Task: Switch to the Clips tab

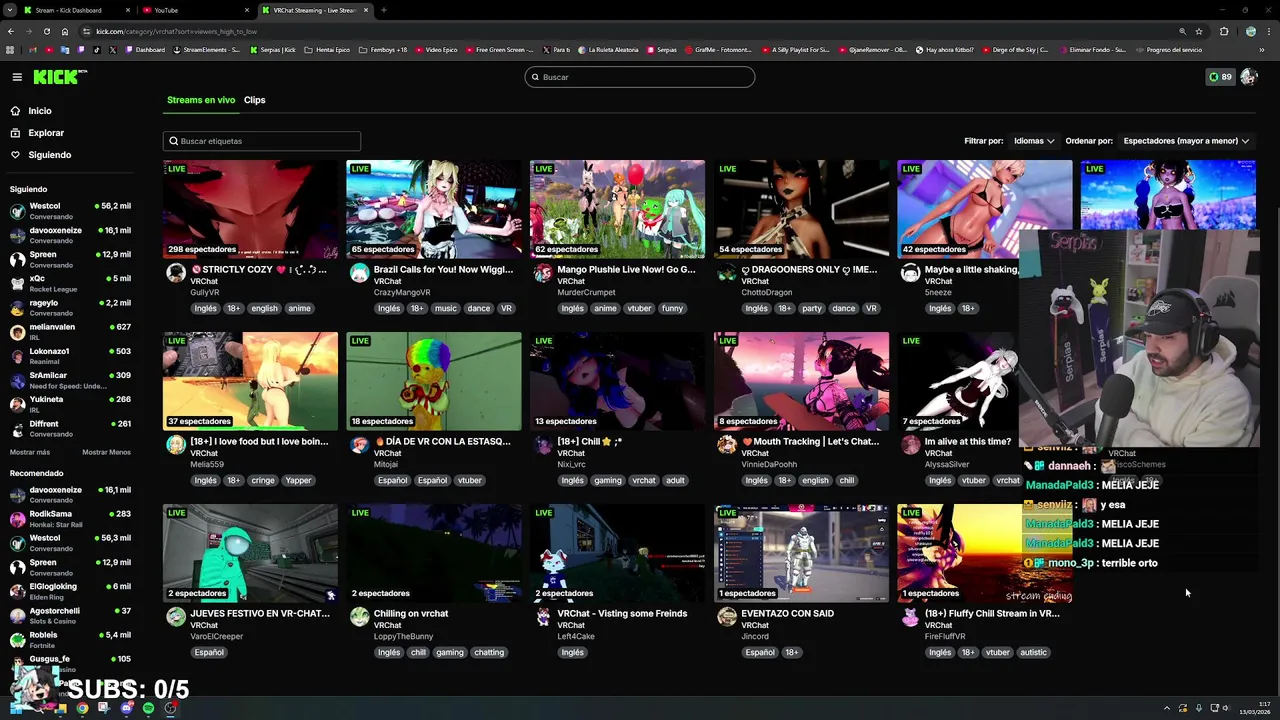Action: pyautogui.click(x=255, y=100)
